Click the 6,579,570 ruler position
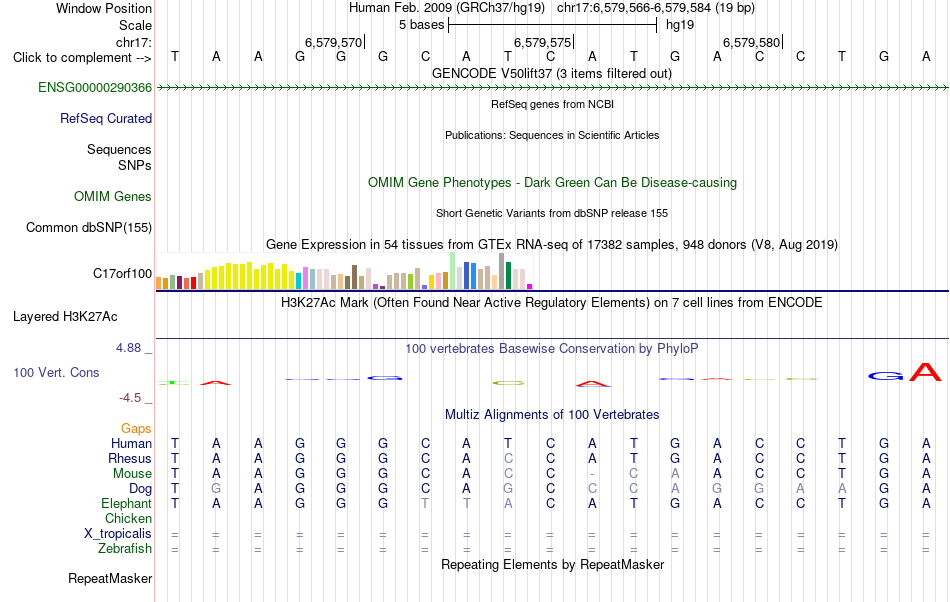This screenshot has height=602, width=950. pos(333,42)
